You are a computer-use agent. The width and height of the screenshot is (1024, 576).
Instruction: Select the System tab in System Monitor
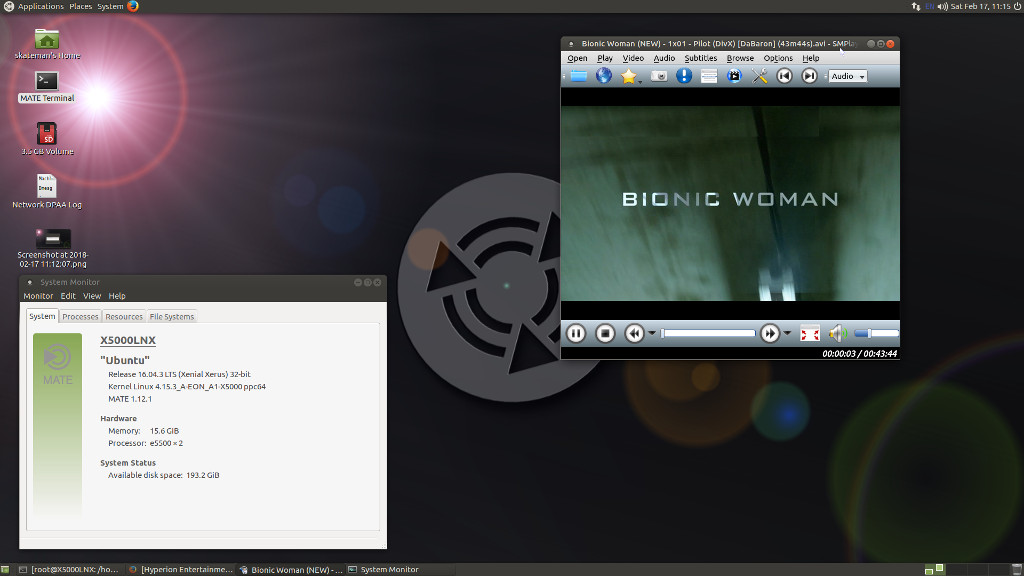tap(42, 316)
